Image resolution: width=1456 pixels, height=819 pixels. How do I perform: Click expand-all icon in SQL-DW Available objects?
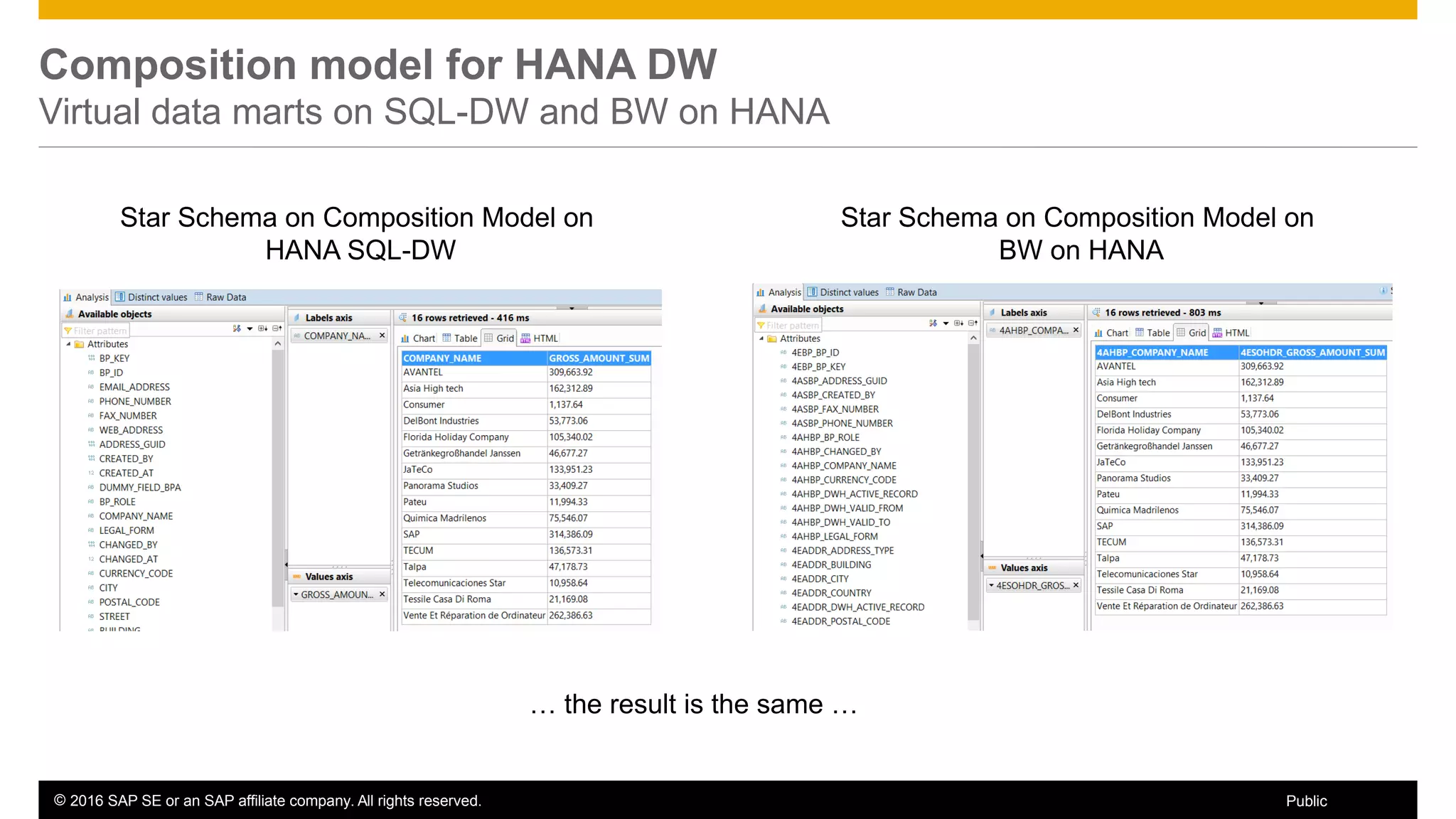263,328
